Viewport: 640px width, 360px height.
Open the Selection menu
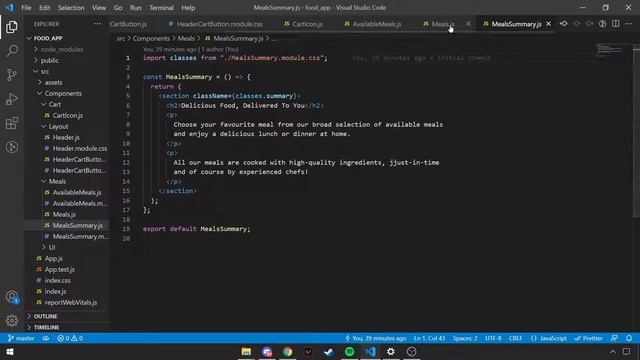pyautogui.click(x=71, y=8)
